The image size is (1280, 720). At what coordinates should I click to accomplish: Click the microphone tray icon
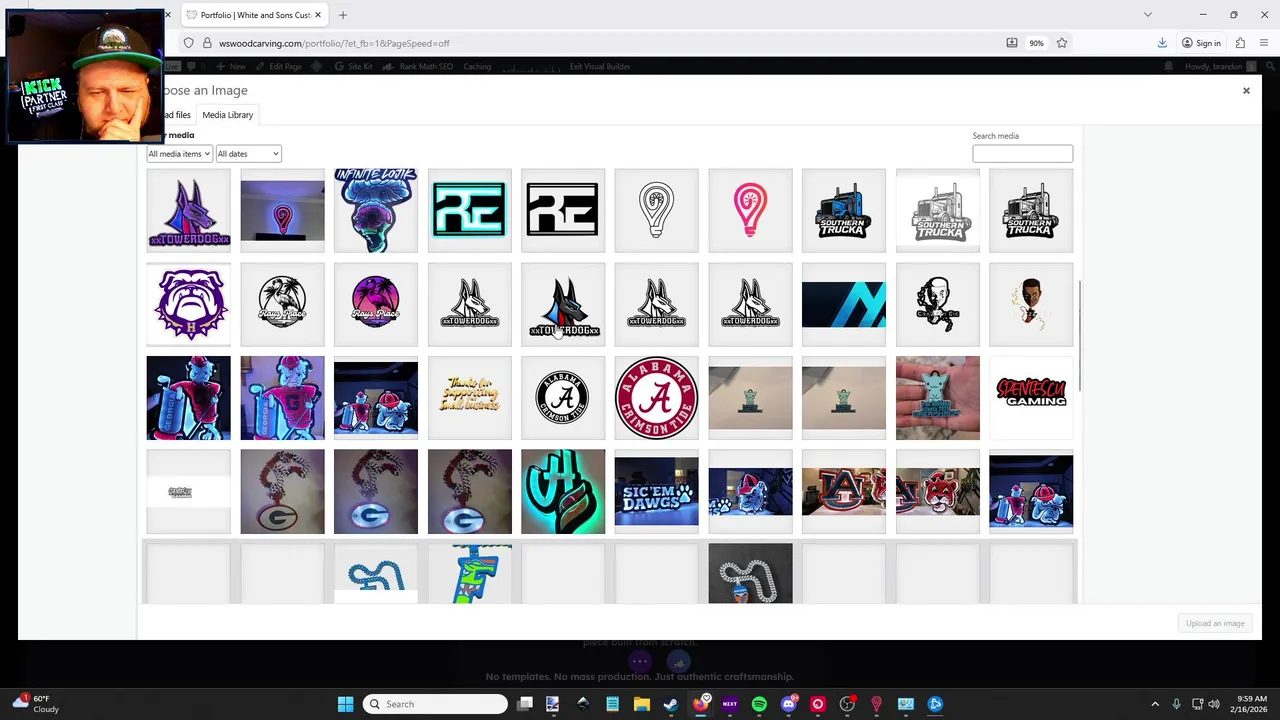[x=1176, y=704]
